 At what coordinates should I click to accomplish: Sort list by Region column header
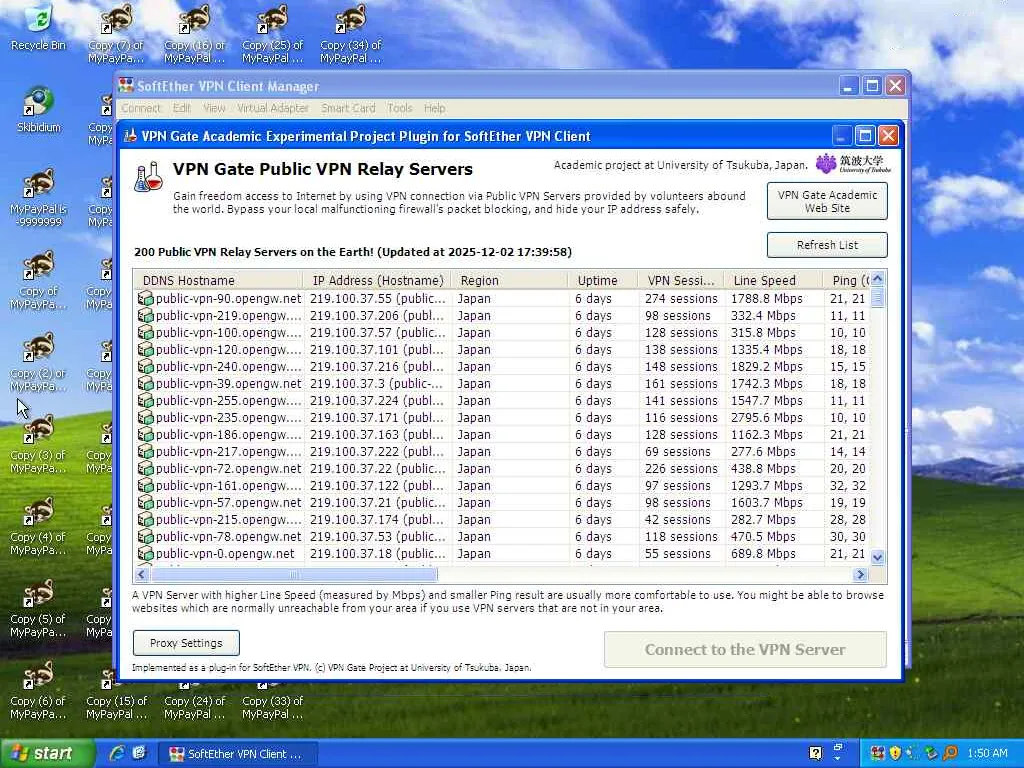click(510, 280)
